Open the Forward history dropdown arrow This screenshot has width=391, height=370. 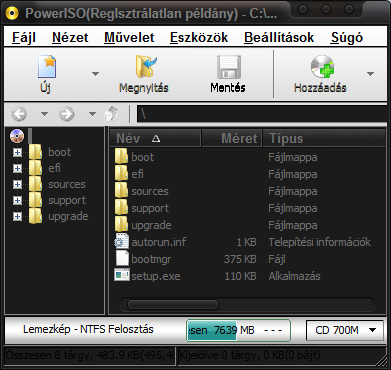[x=92, y=114]
